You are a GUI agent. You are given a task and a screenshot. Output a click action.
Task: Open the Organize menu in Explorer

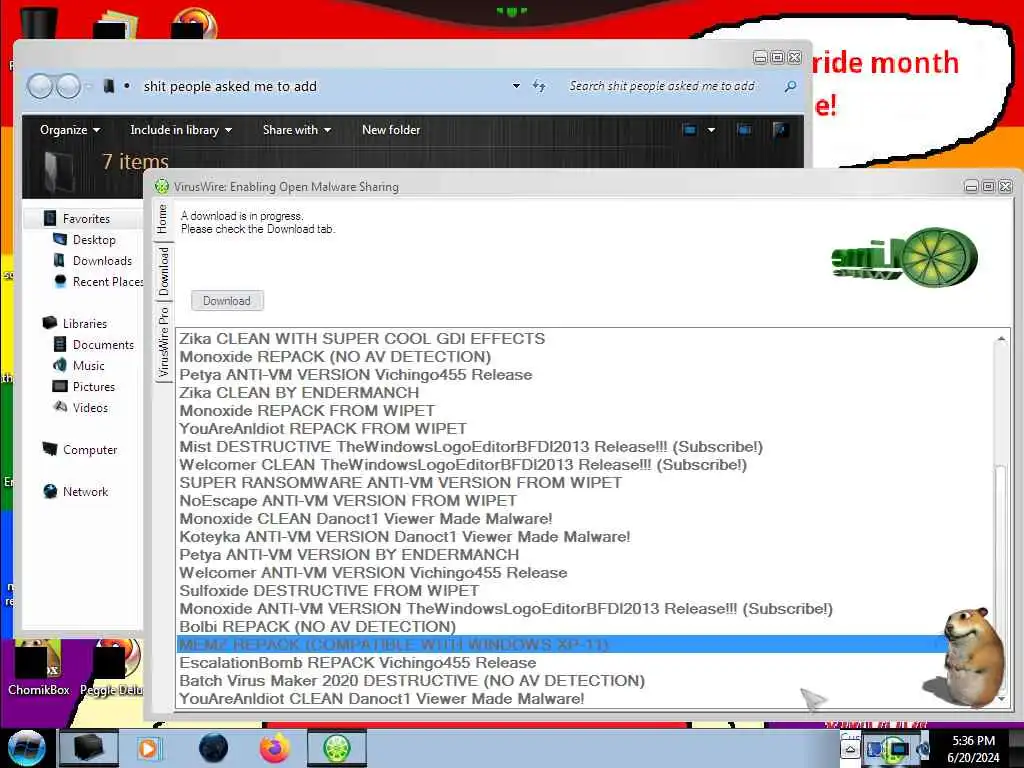(70, 130)
